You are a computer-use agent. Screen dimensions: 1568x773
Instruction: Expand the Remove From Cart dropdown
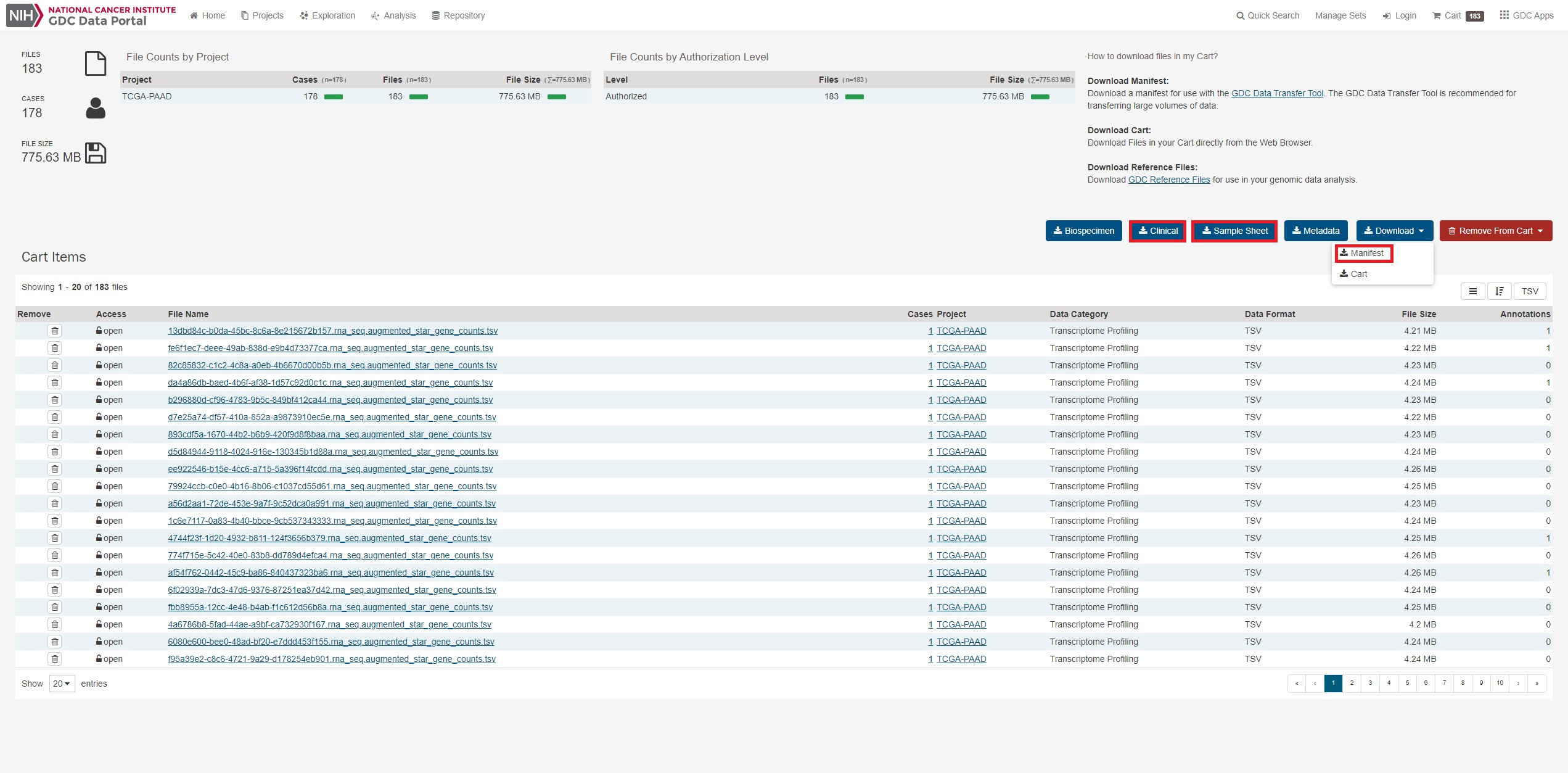(x=1495, y=231)
